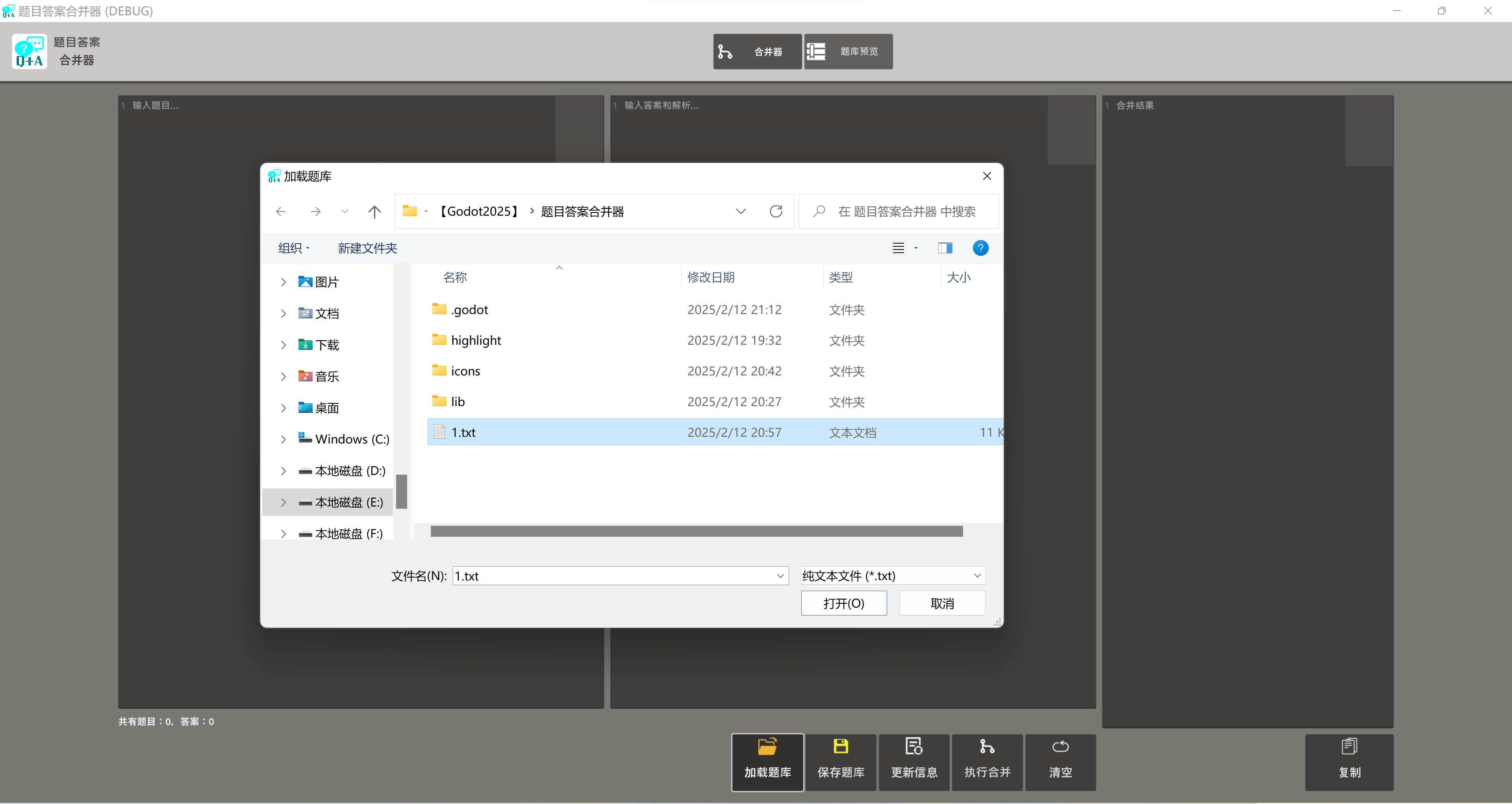Viewport: 1512px width, 804px height.
Task: Click the blue help question icon
Action: click(980, 248)
